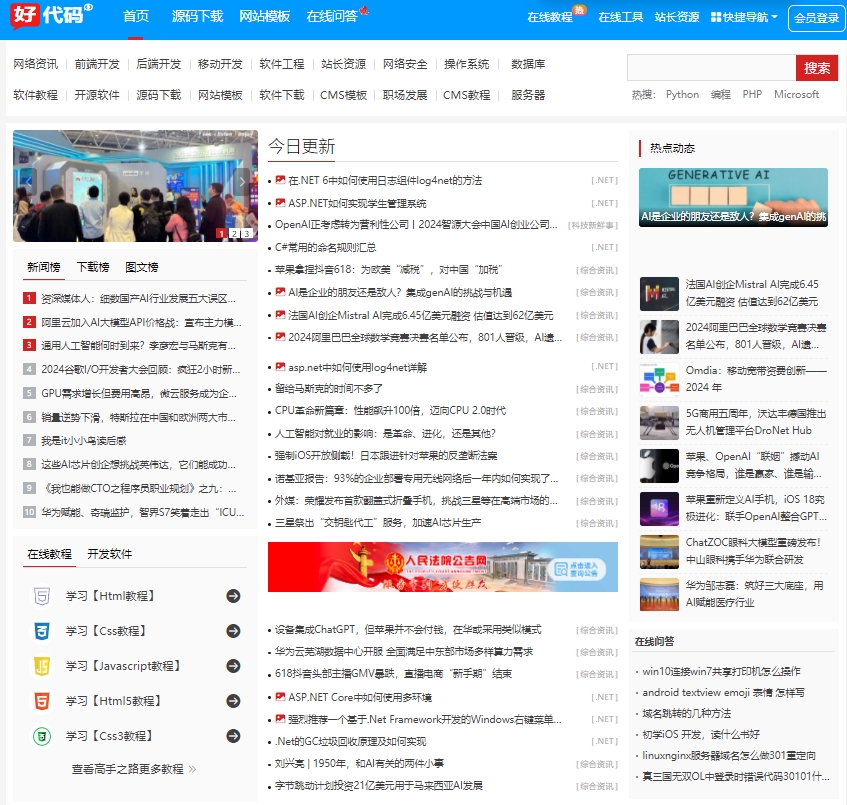847x805 pixels.
Task: Click red image icon before 在.NET 6中如何使用日志组件log4net
Action: tap(280, 180)
